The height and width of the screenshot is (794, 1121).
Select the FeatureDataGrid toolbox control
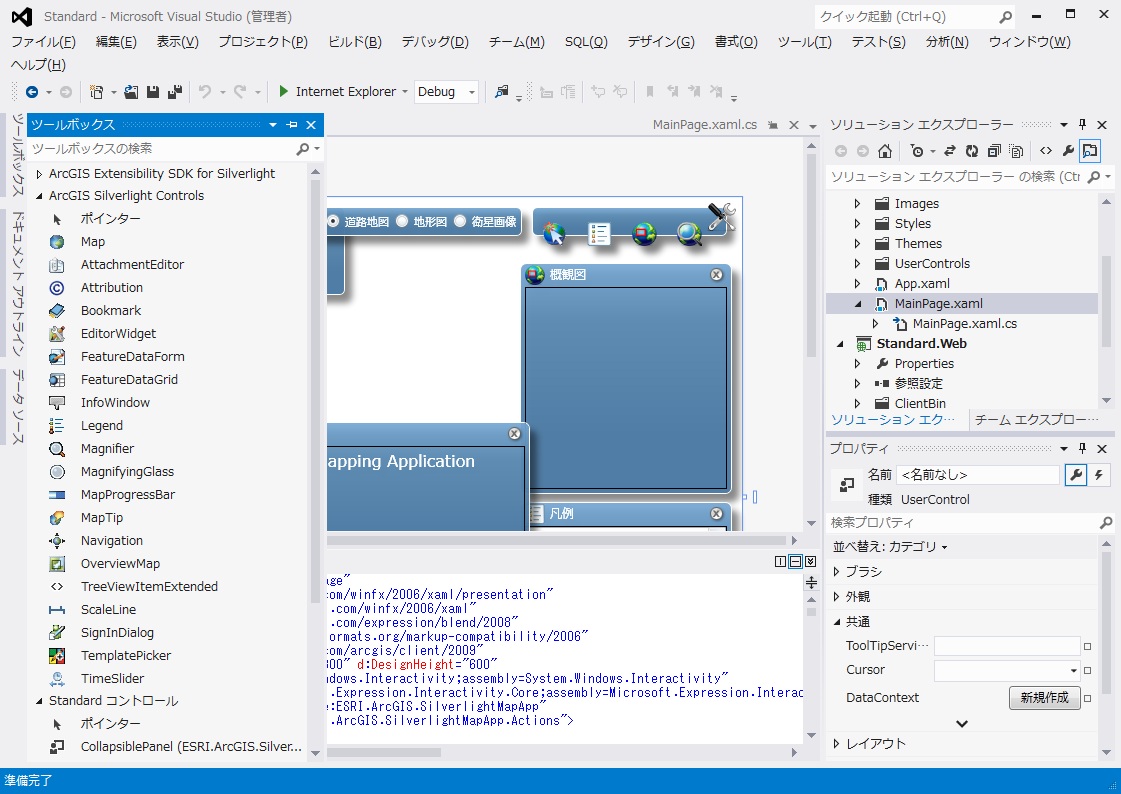click(129, 379)
